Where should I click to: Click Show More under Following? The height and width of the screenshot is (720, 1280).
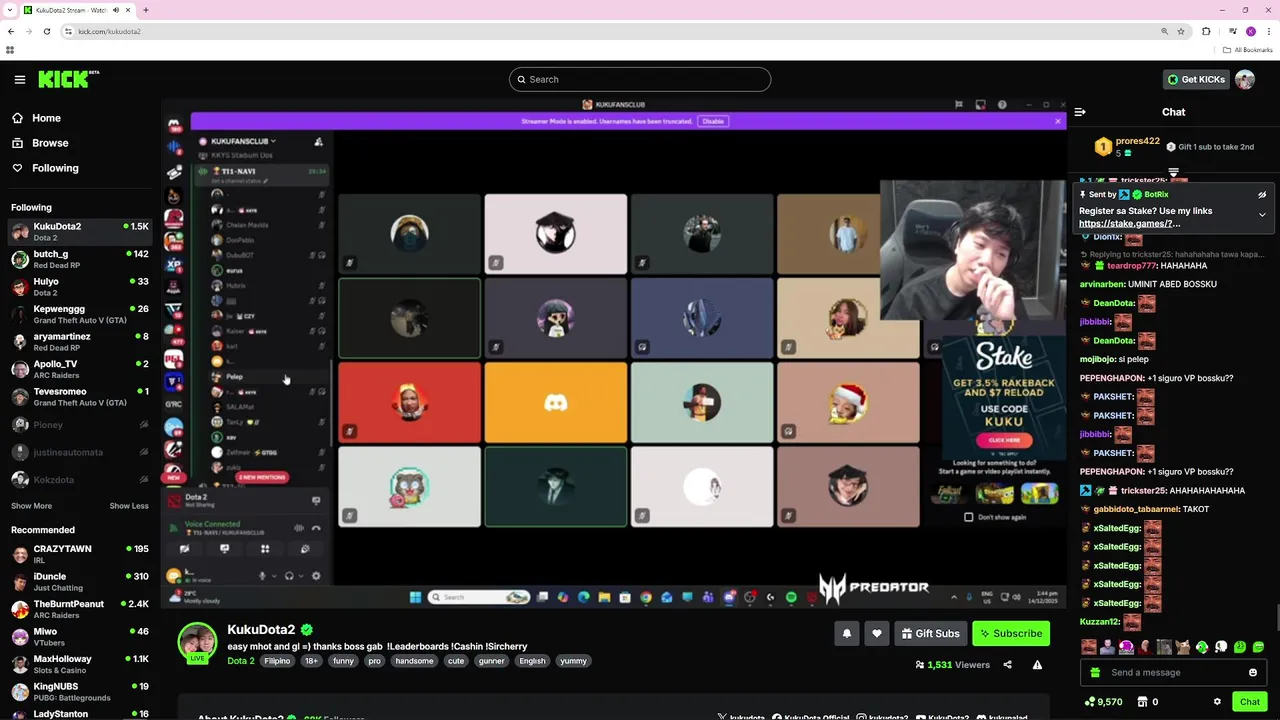coord(31,506)
